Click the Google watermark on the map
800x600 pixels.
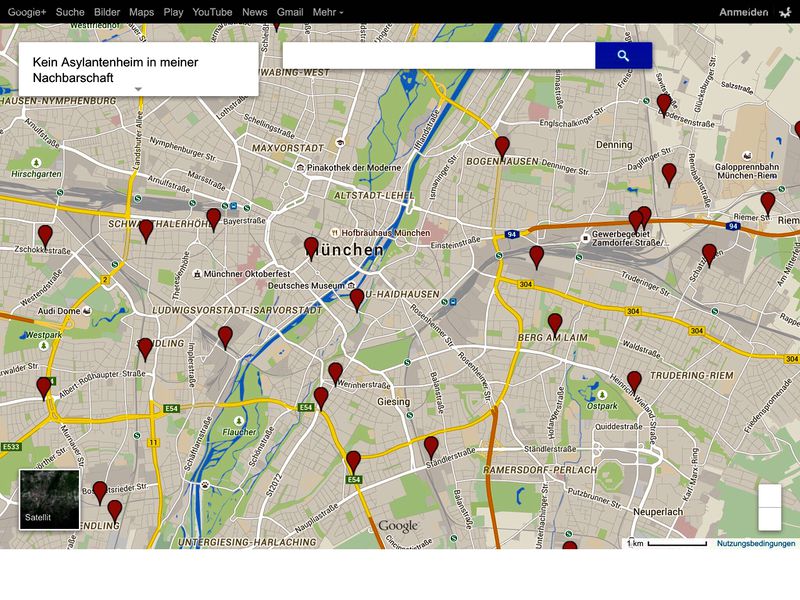coord(400,523)
